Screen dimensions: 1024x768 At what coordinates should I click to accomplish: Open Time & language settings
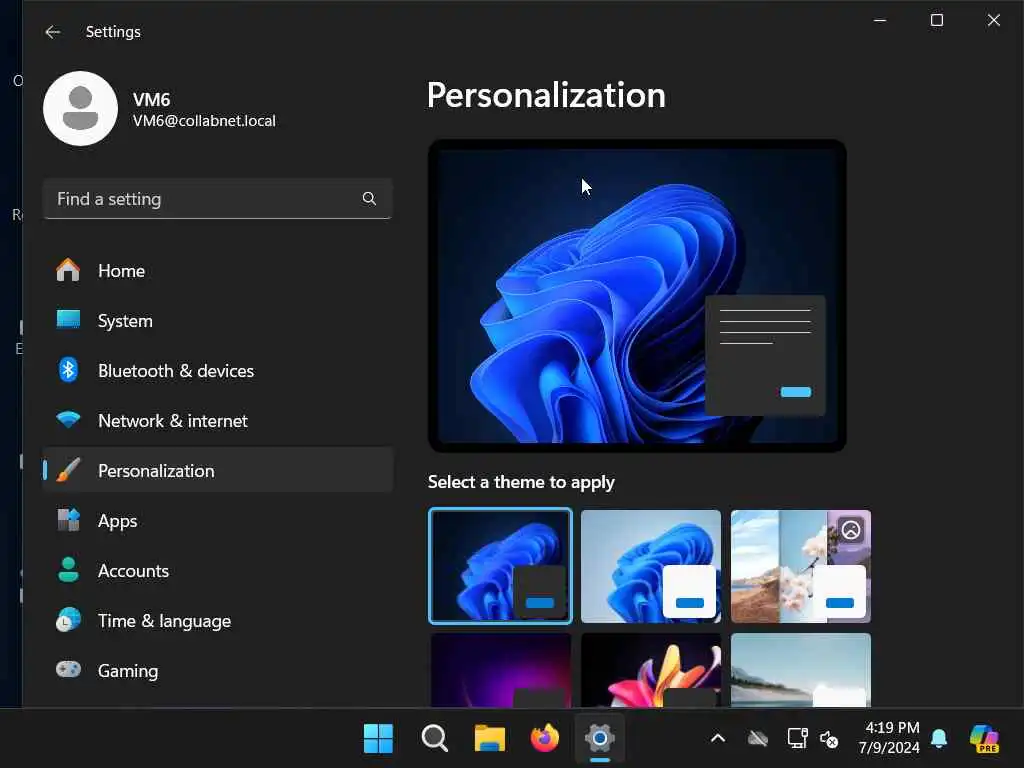[x=217, y=620]
